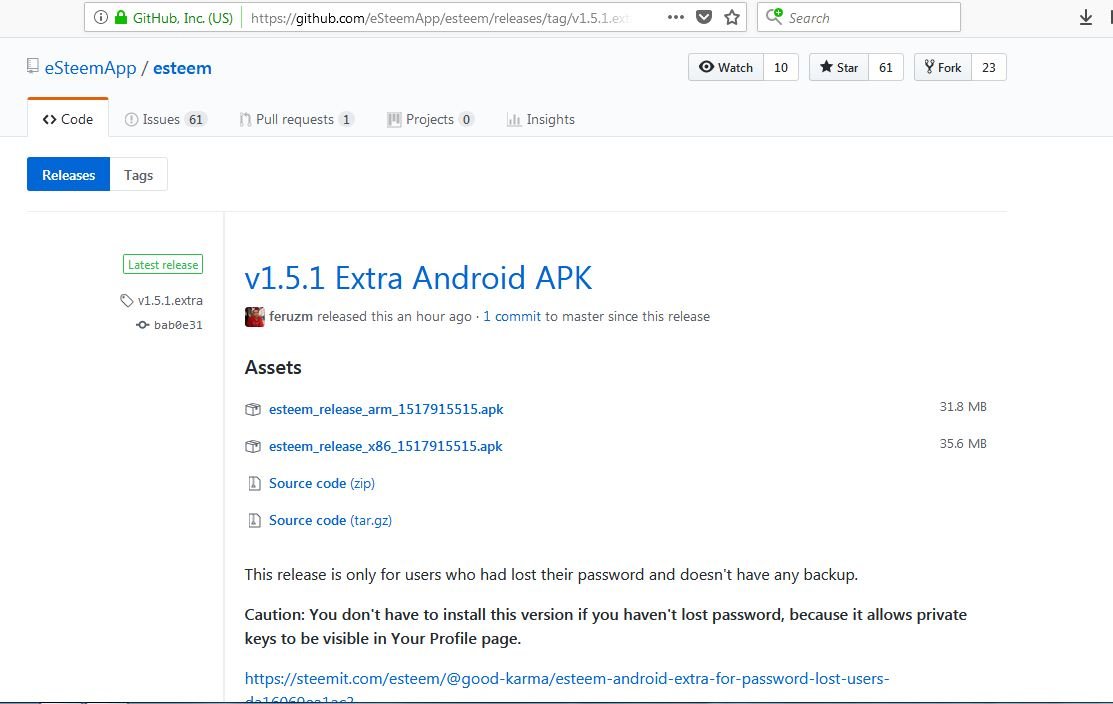The image size is (1113, 704).
Task: Switch to the Issues tab
Action: [165, 119]
